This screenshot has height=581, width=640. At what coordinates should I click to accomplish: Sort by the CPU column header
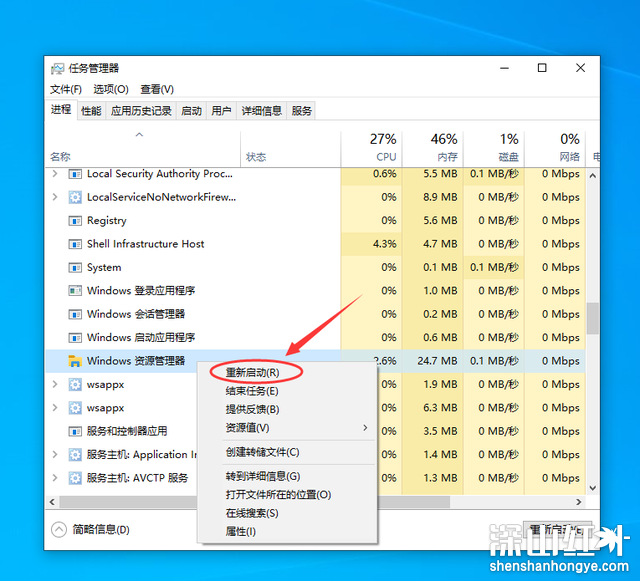(371, 149)
